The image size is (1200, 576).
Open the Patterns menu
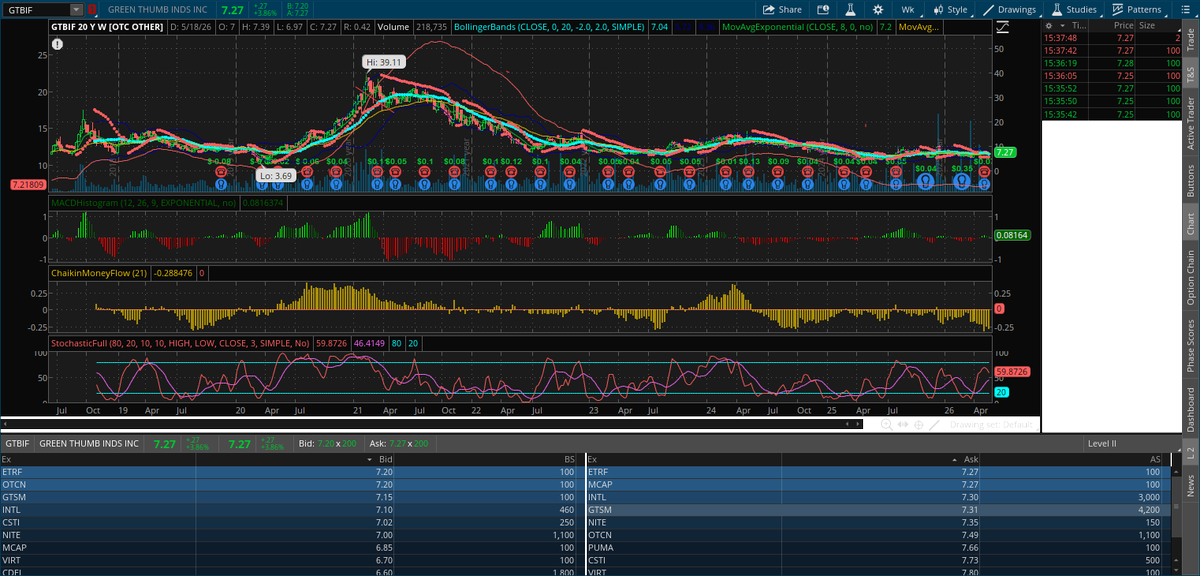tap(1137, 9)
